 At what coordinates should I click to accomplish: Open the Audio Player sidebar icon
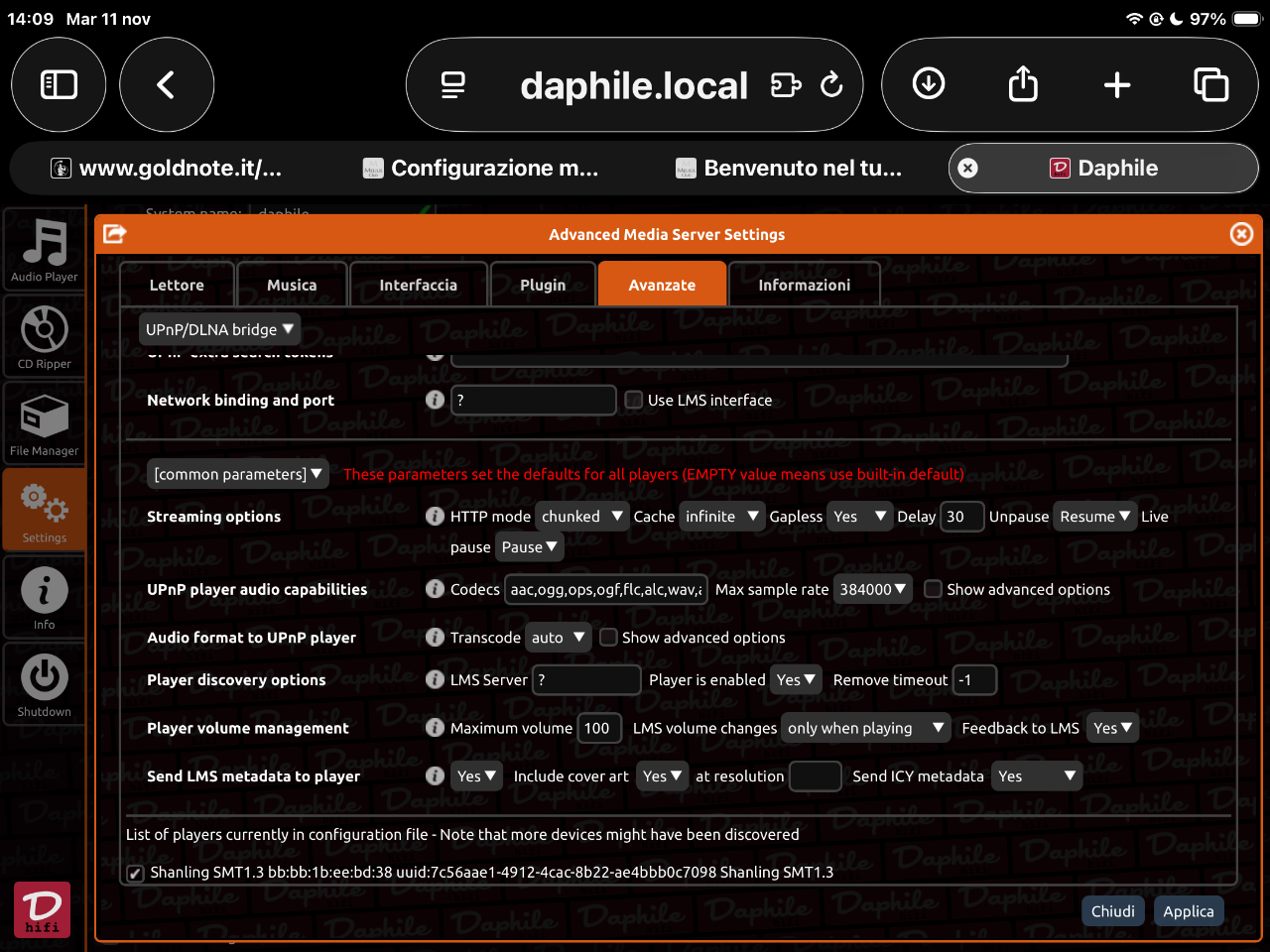pyautogui.click(x=45, y=250)
